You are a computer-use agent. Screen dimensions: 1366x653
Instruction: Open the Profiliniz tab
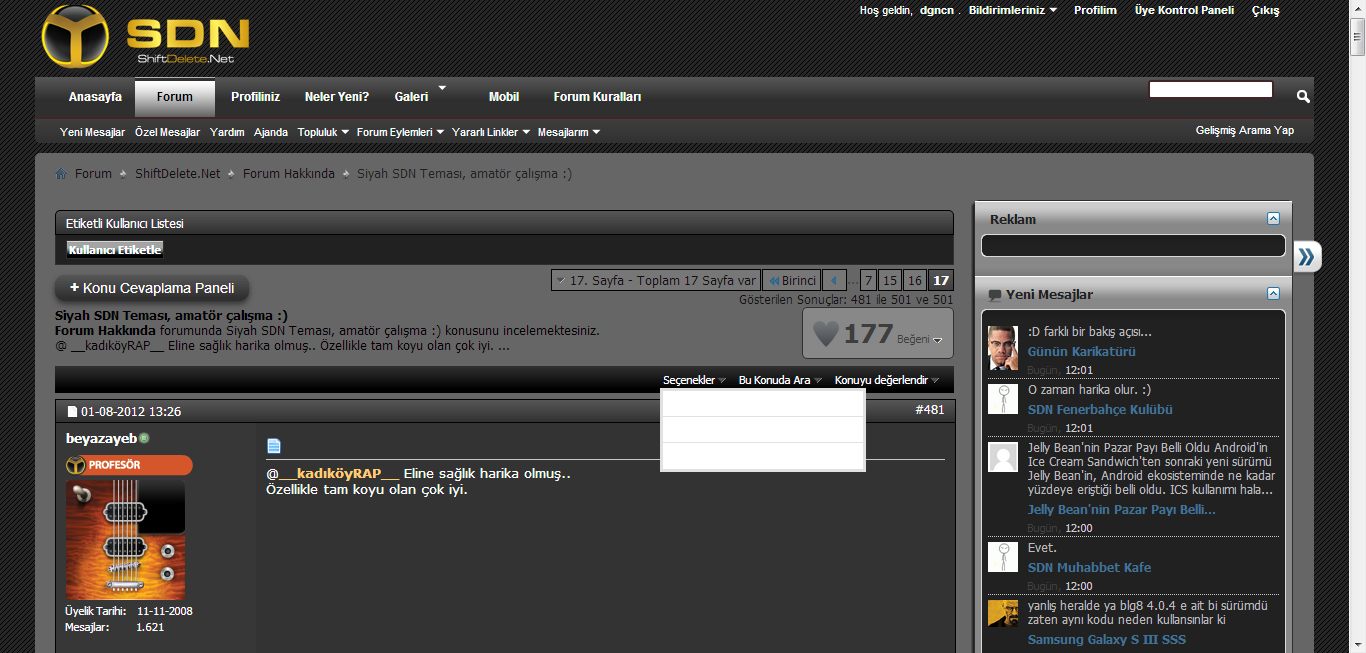click(x=256, y=97)
